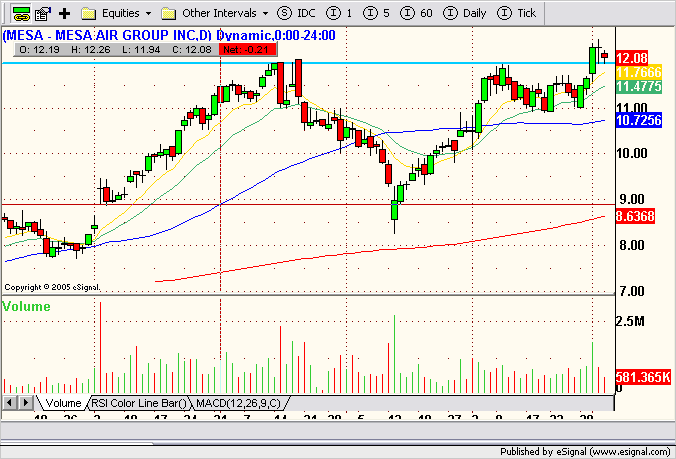
Task: Click the Published by eSignal link text
Action: click(x=585, y=452)
